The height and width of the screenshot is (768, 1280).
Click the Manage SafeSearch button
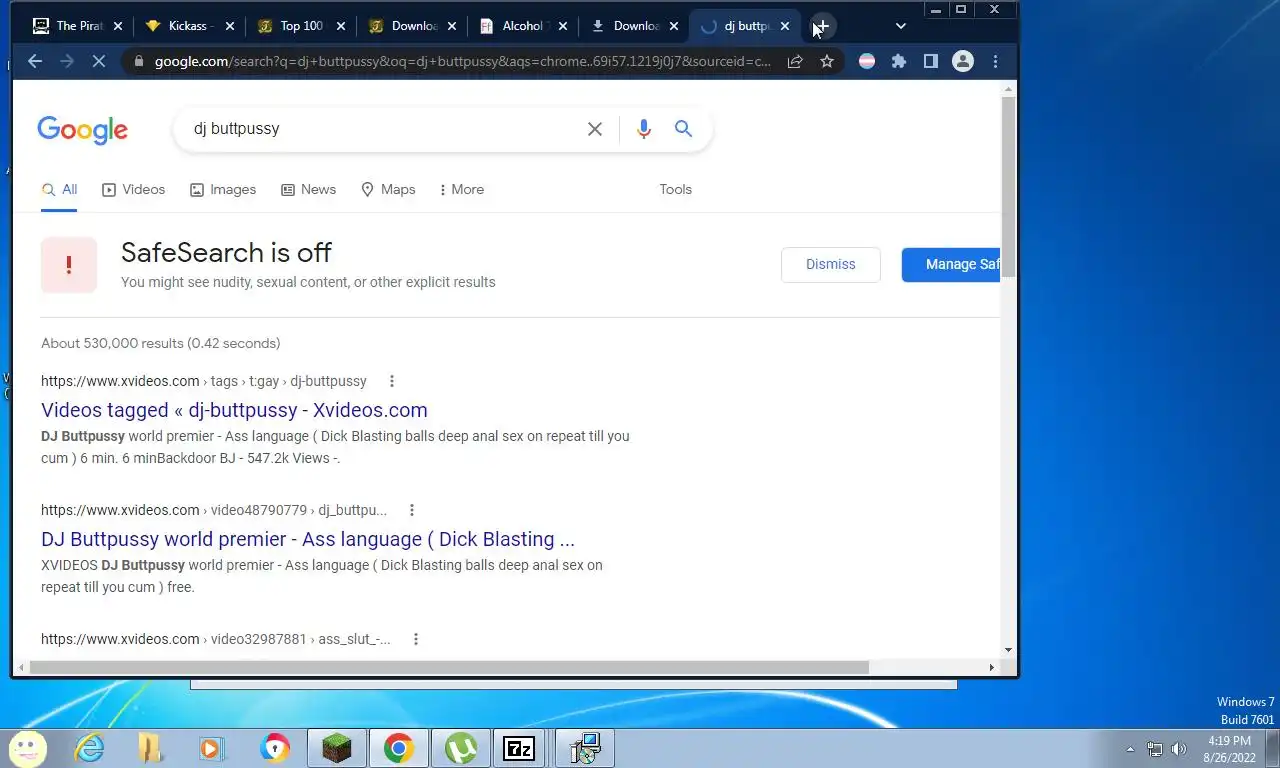coord(951,265)
